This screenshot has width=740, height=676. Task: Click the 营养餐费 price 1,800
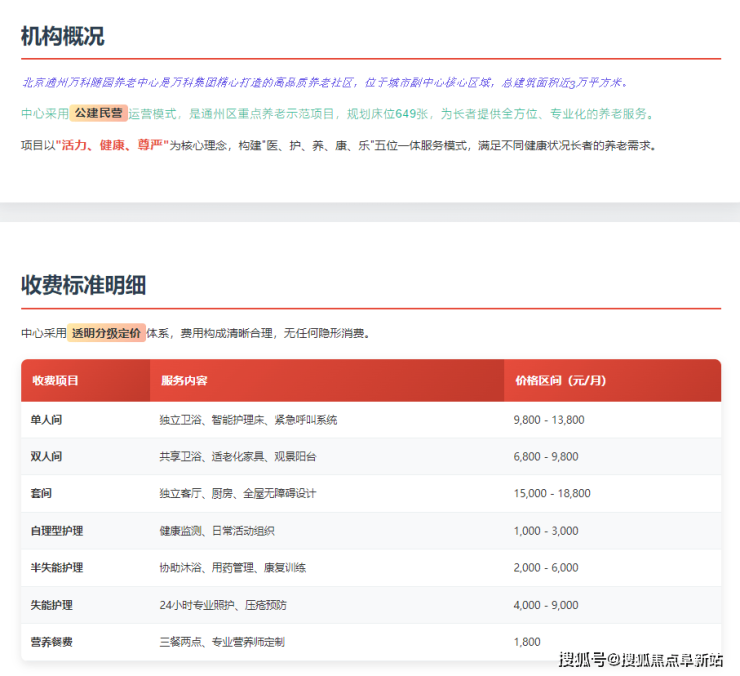[527, 642]
